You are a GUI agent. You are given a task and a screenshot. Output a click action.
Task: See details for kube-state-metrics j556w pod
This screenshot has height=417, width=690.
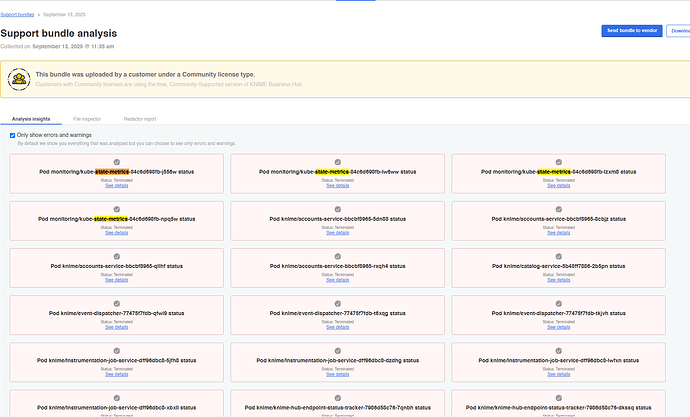[117, 186]
